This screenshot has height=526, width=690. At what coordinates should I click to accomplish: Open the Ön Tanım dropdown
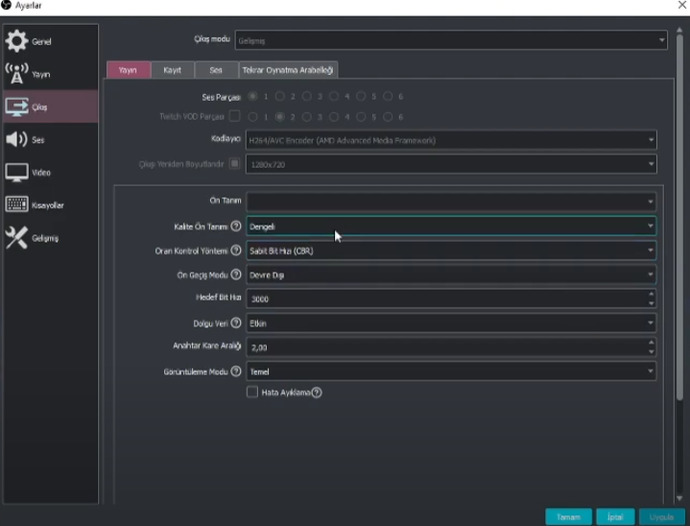(451, 202)
